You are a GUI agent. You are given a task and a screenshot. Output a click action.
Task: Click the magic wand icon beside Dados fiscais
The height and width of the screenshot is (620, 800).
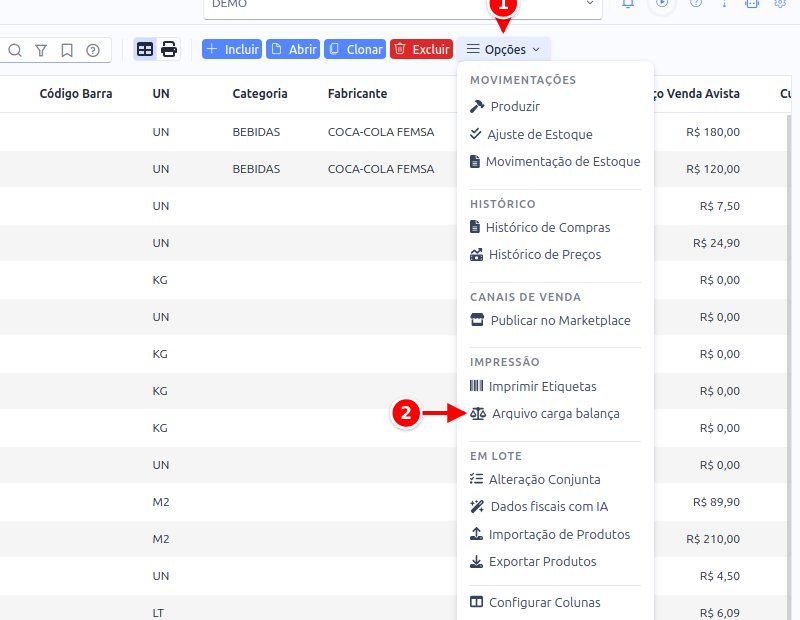pos(477,506)
